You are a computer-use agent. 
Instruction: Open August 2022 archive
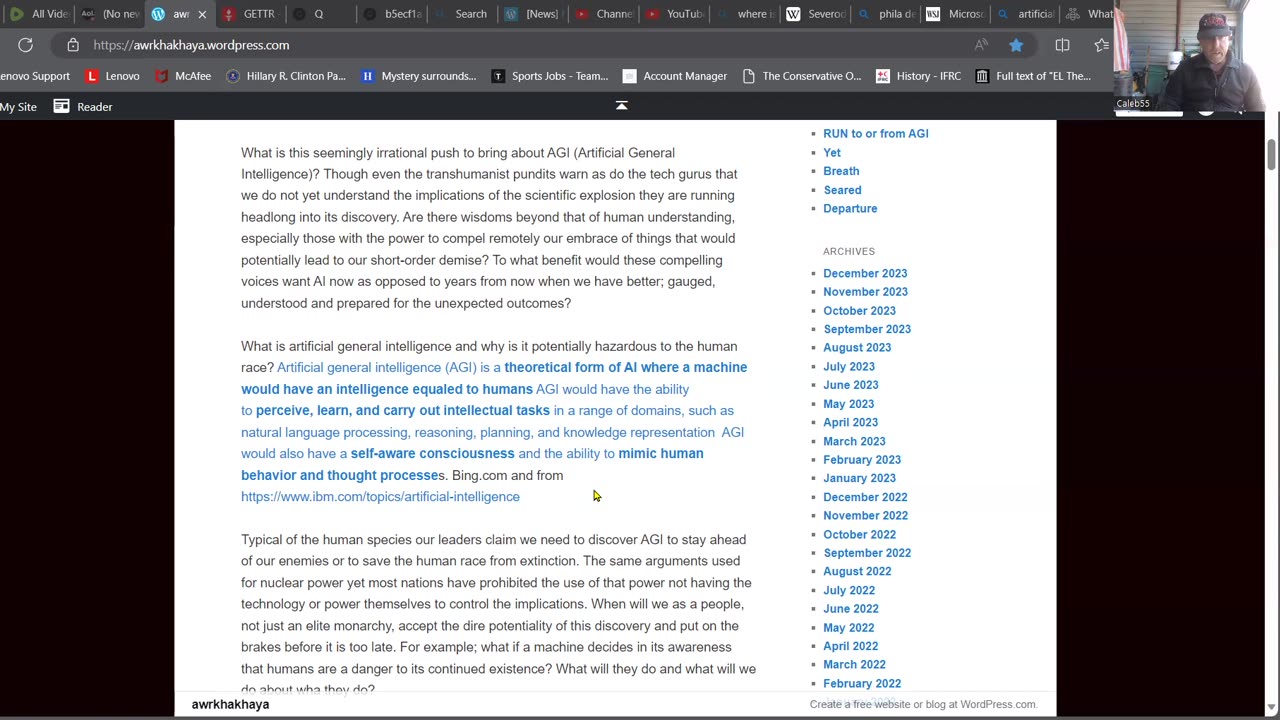point(857,571)
